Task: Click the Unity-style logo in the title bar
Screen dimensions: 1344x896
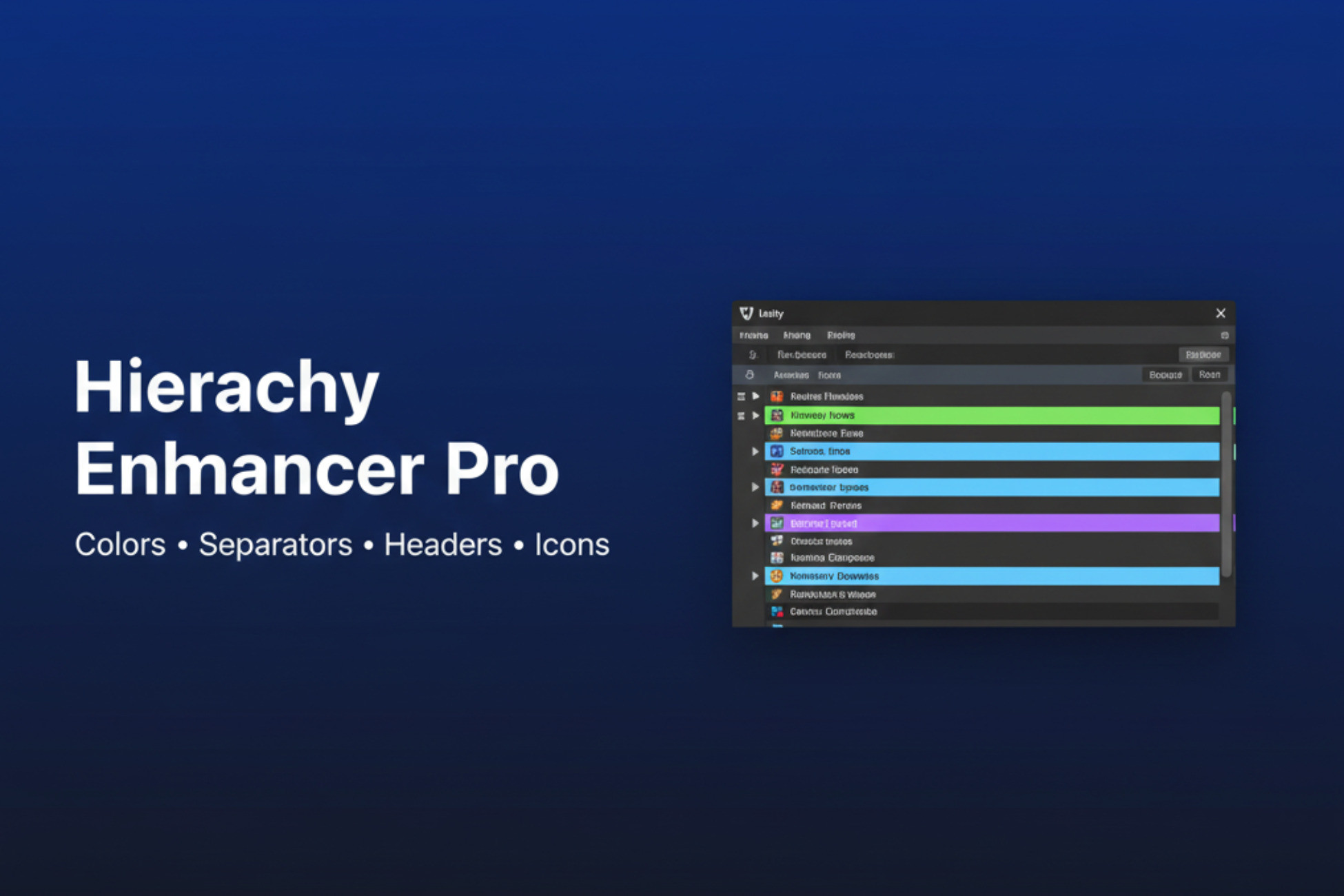Action: click(x=746, y=314)
